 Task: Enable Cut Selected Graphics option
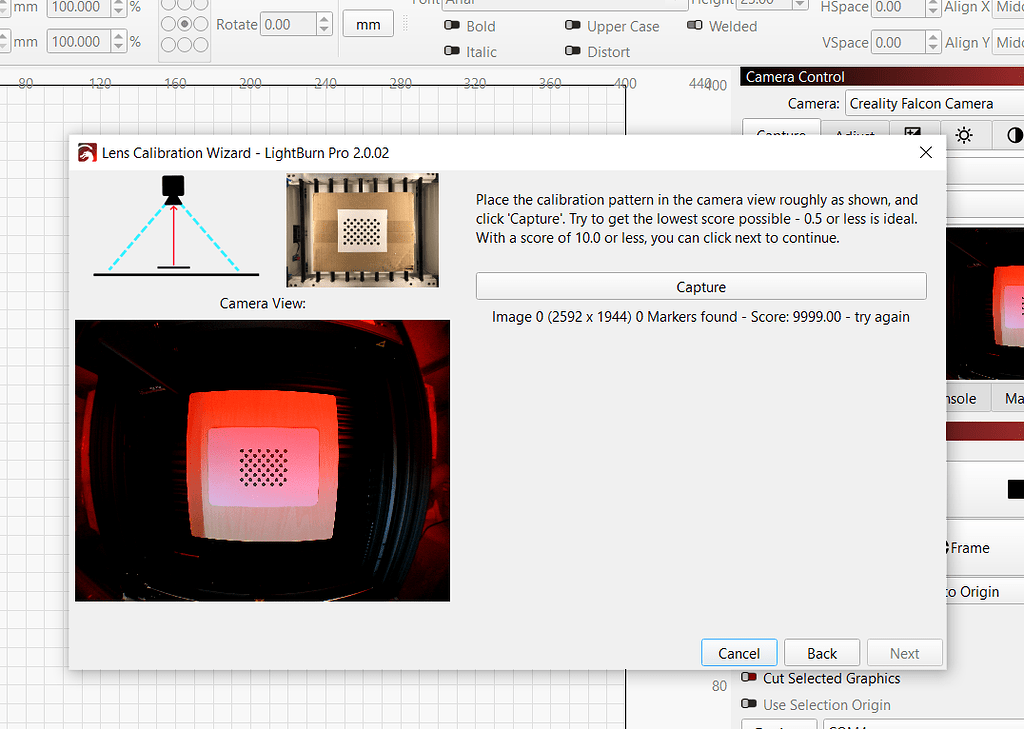[750, 678]
